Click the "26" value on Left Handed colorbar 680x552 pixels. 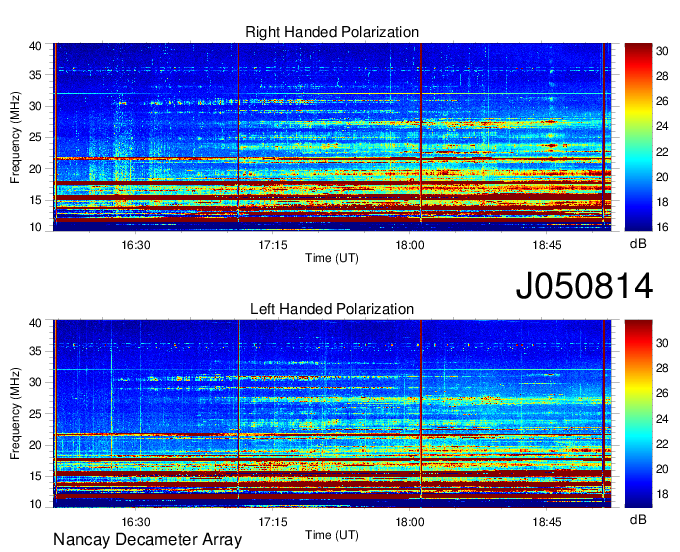[662, 393]
